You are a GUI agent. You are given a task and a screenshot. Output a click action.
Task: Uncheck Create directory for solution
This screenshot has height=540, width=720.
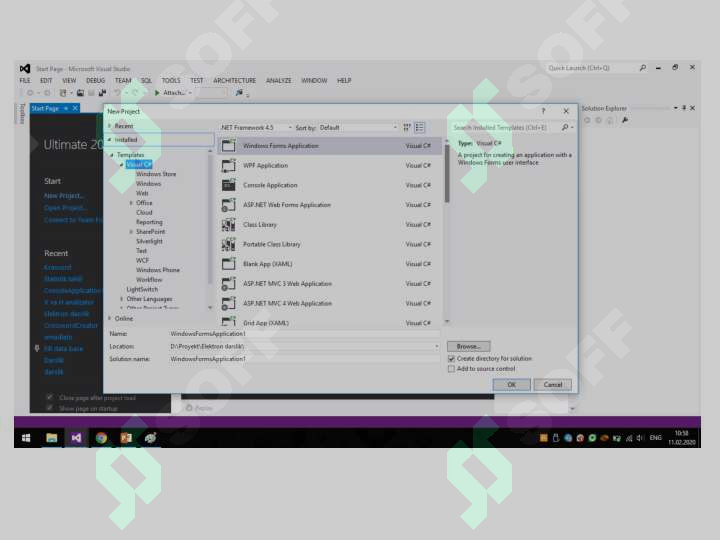(x=452, y=358)
